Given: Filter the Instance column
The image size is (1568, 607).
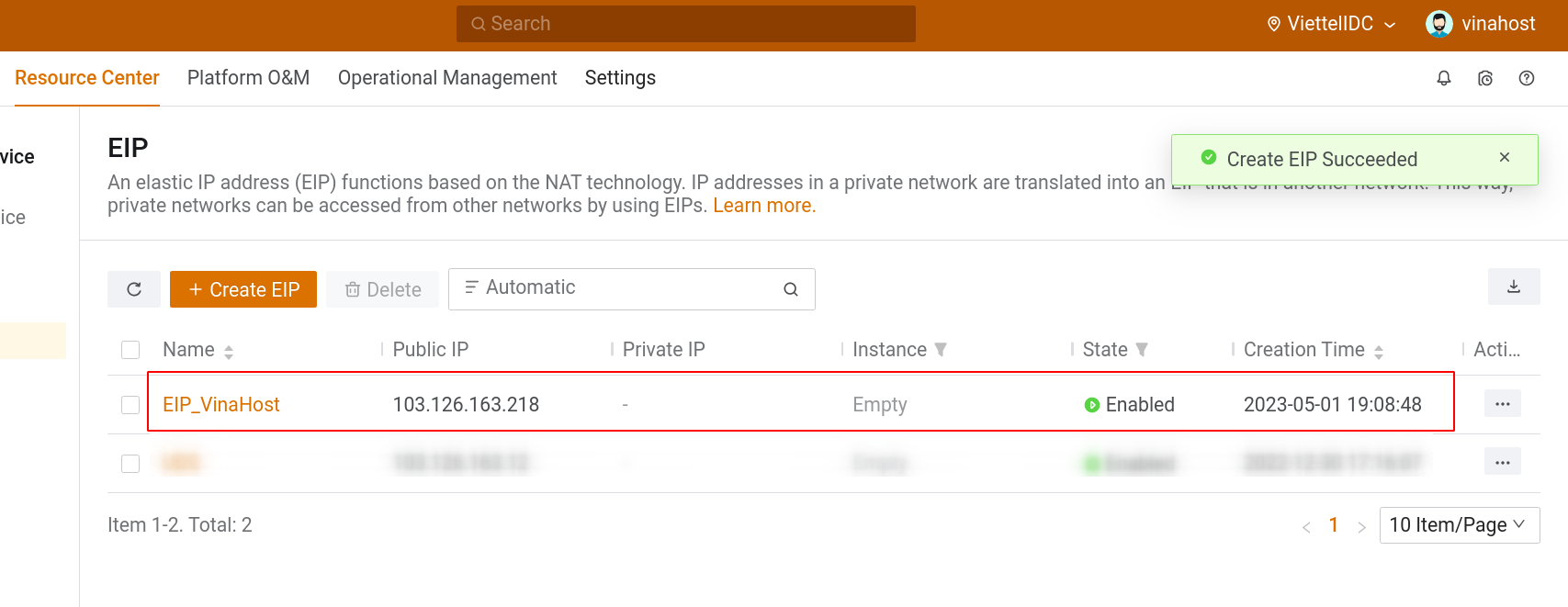Looking at the screenshot, I should [x=941, y=350].
